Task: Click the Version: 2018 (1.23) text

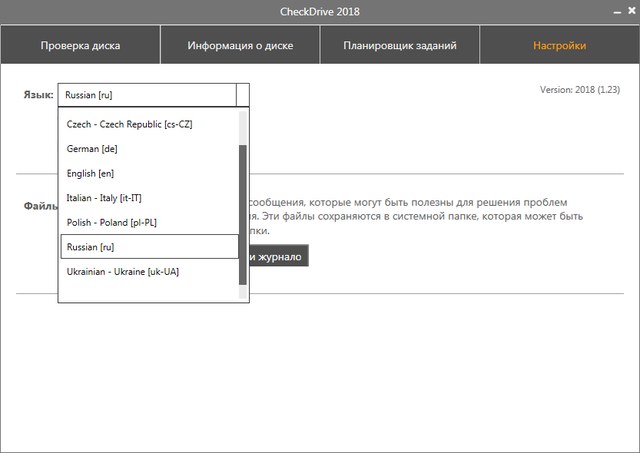Action: (x=581, y=89)
